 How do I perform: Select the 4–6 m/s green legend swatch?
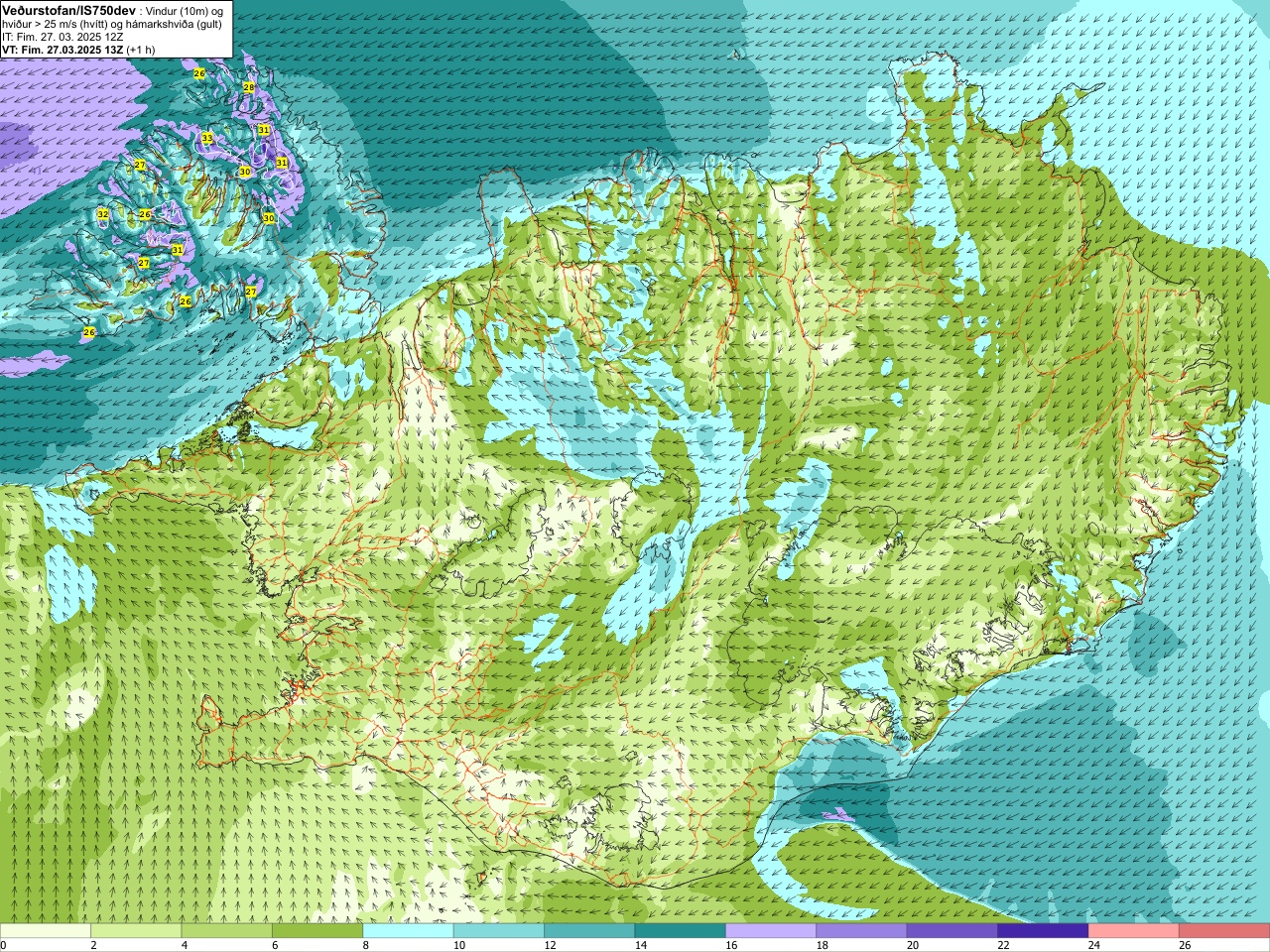click(226, 931)
